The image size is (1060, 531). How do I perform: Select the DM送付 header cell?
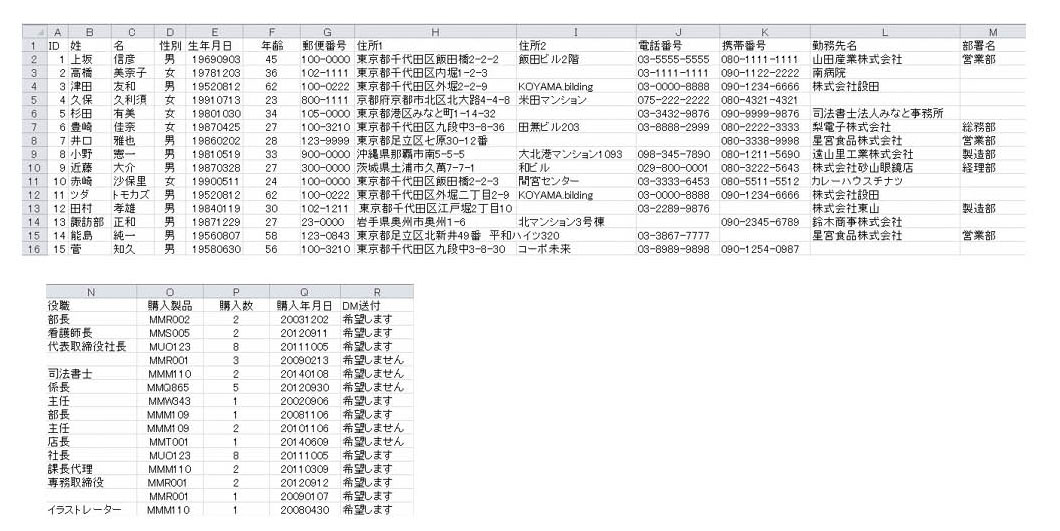click(361, 305)
